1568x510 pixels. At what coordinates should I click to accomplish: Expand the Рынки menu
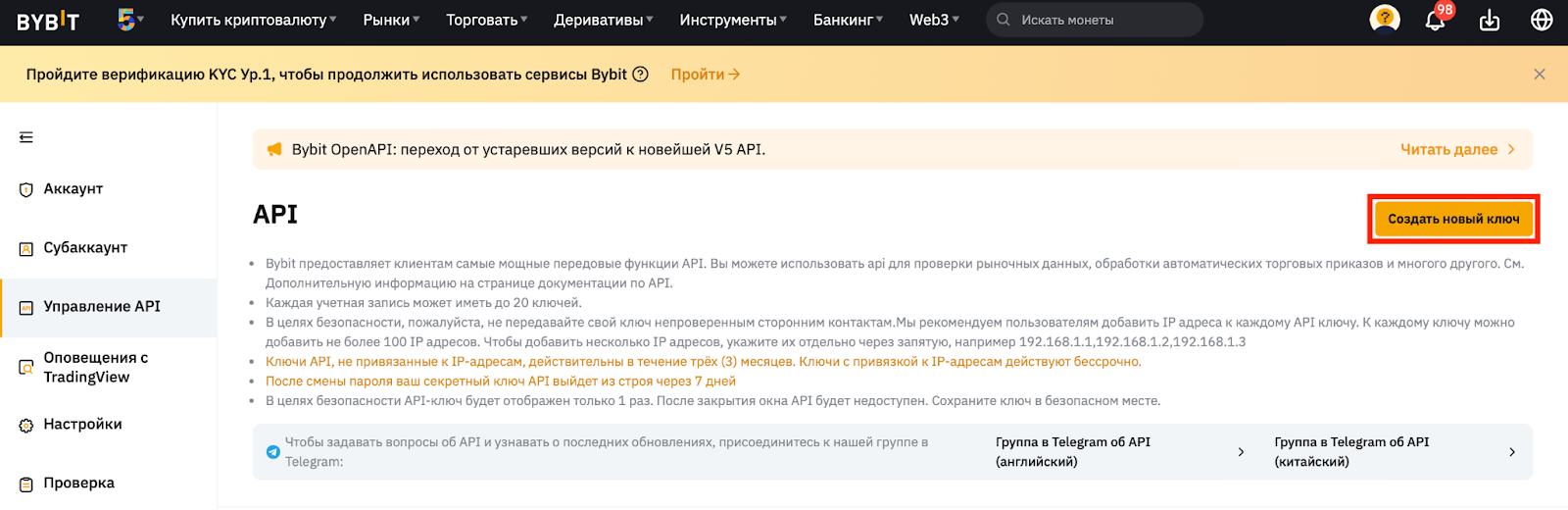tap(392, 20)
